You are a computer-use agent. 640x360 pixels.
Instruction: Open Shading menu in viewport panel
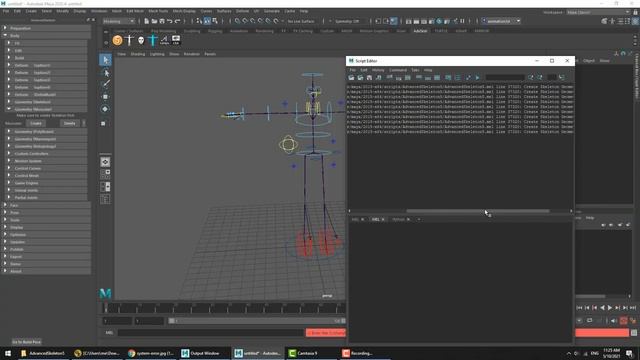(x=138, y=54)
